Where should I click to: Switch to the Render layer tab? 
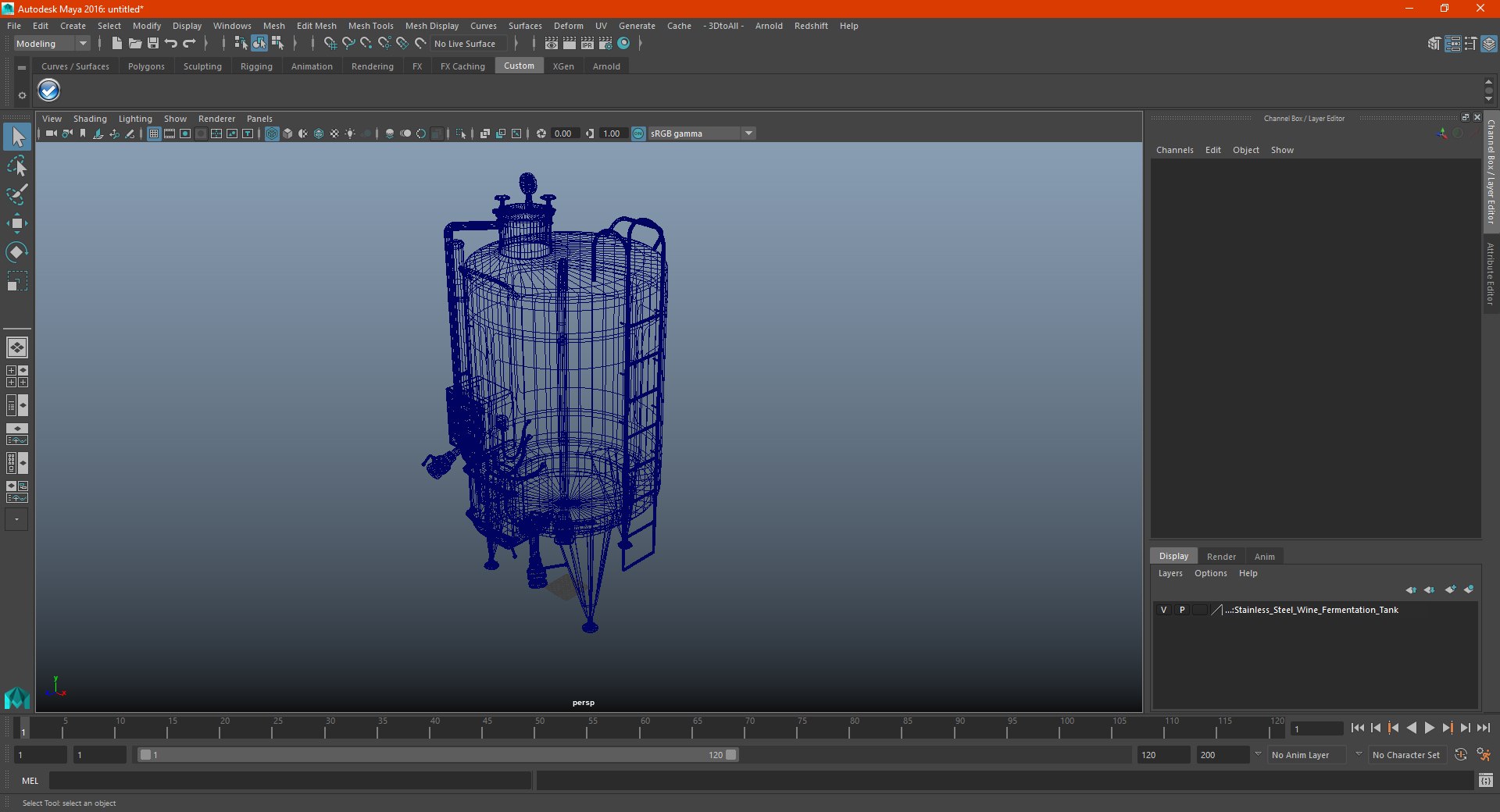coord(1220,557)
